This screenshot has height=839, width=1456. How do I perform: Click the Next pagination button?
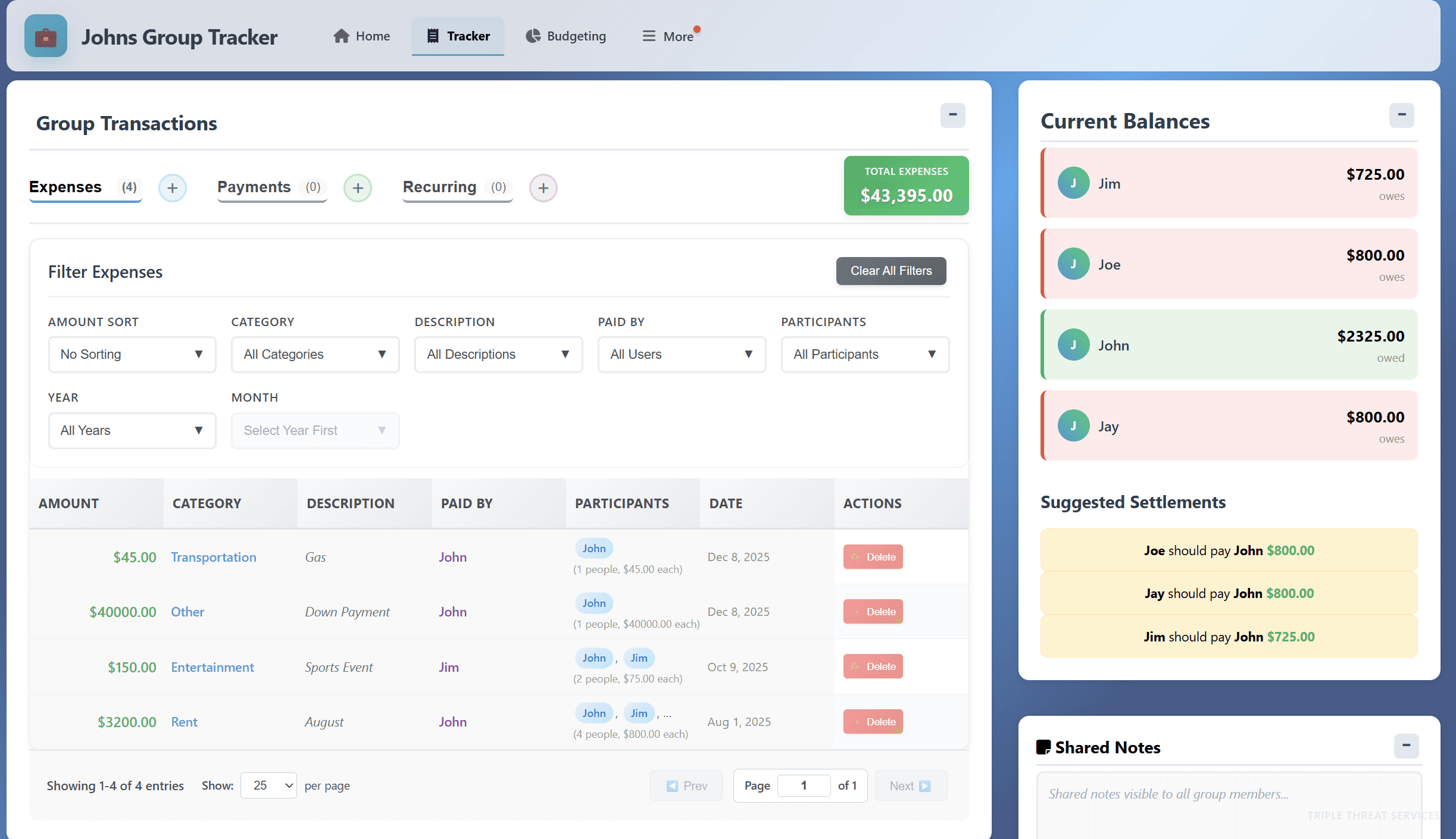click(910, 785)
